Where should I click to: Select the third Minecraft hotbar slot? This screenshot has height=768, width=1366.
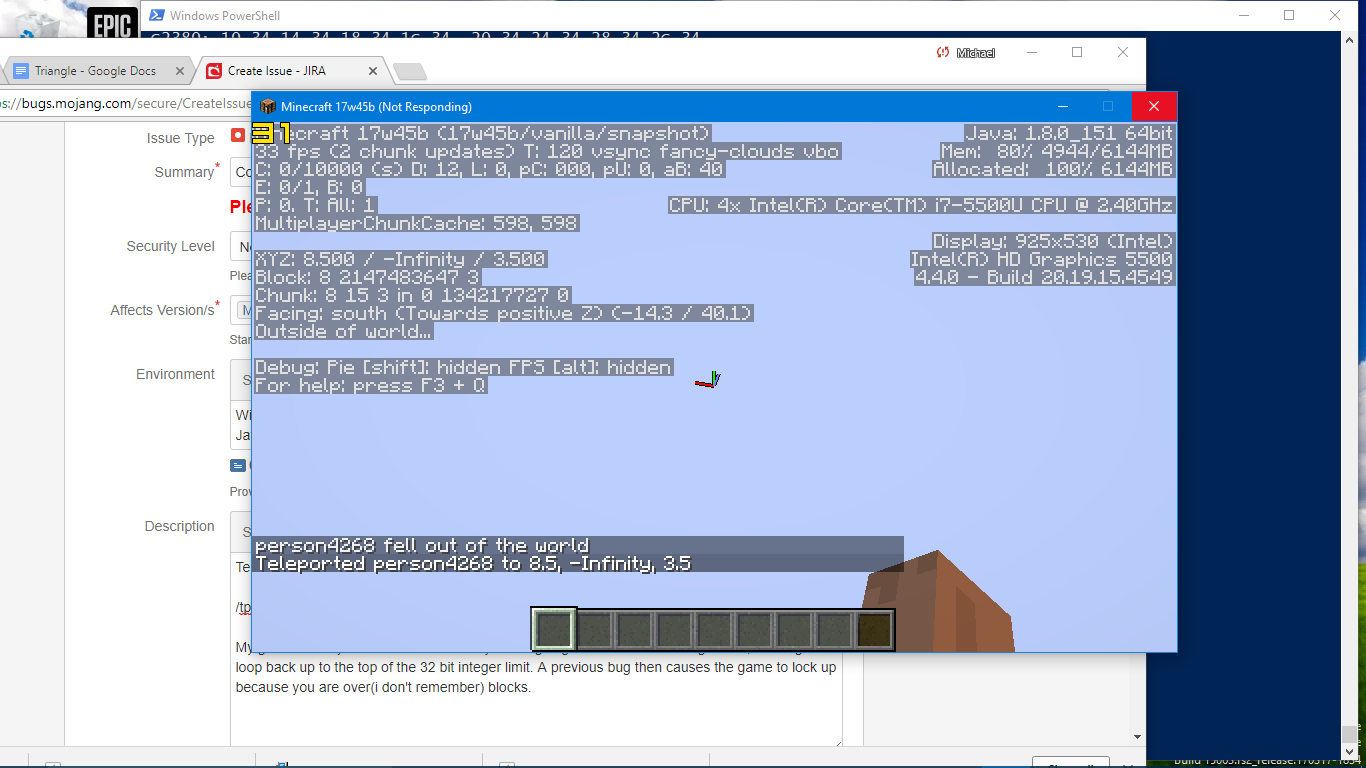pyautogui.click(x=634, y=629)
